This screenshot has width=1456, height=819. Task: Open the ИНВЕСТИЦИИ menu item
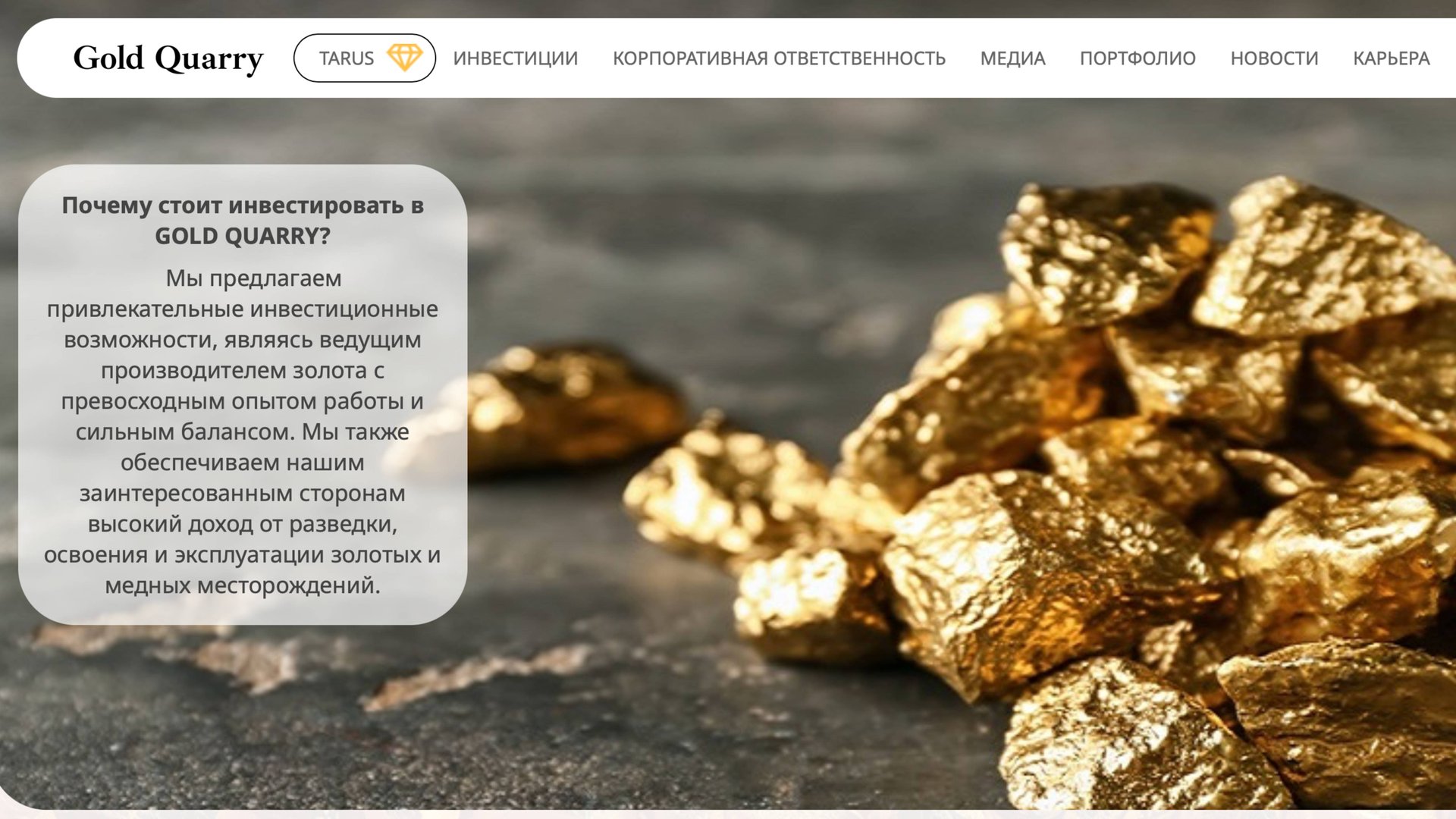(516, 58)
